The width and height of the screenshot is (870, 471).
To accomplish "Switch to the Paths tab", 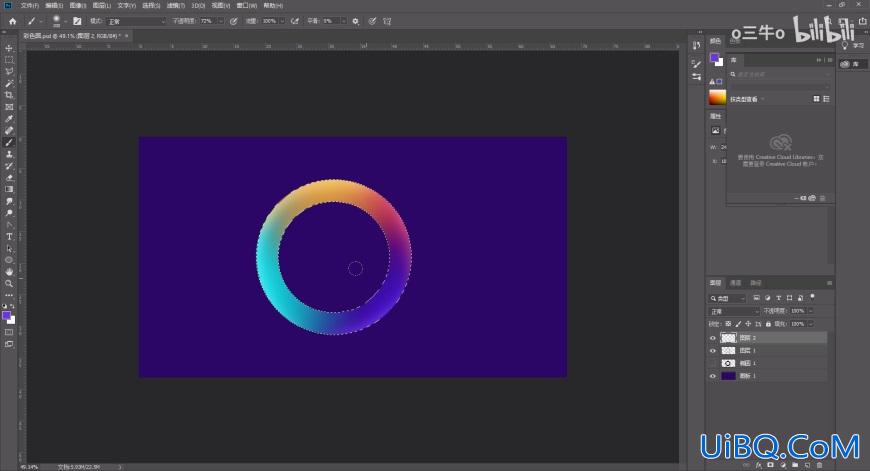I will coord(756,283).
